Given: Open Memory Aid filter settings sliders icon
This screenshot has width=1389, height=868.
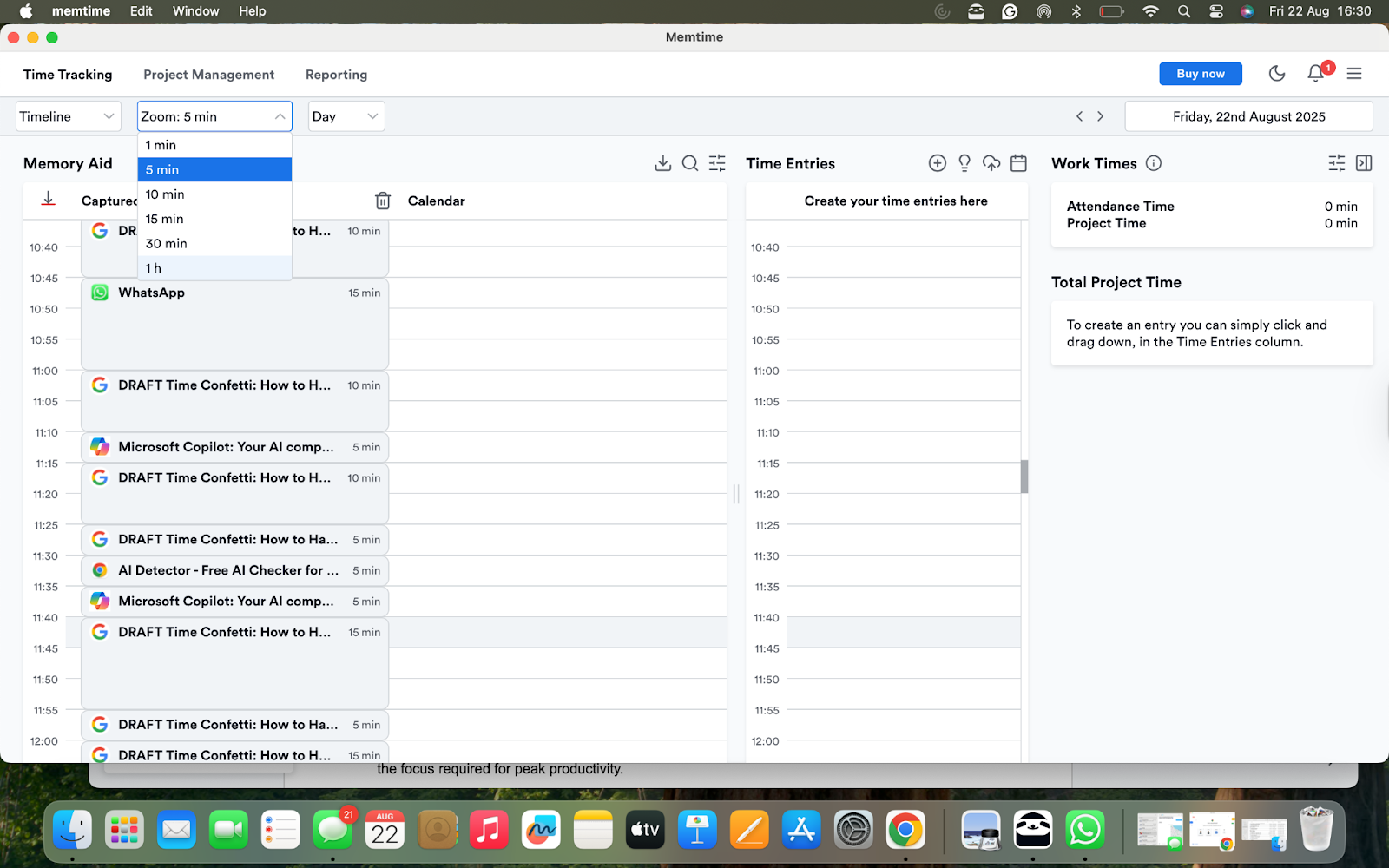Looking at the screenshot, I should [x=717, y=163].
